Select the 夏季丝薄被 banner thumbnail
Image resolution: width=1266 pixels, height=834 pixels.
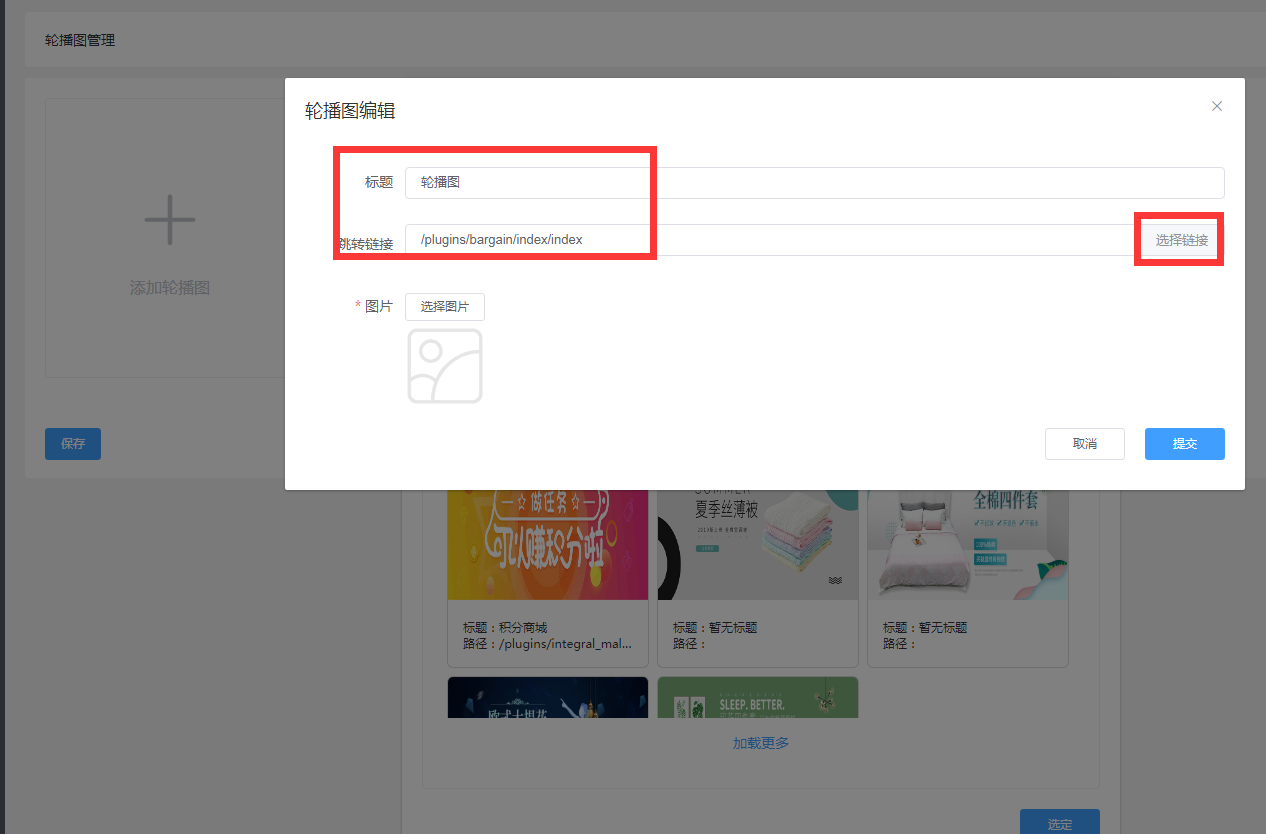coord(758,545)
